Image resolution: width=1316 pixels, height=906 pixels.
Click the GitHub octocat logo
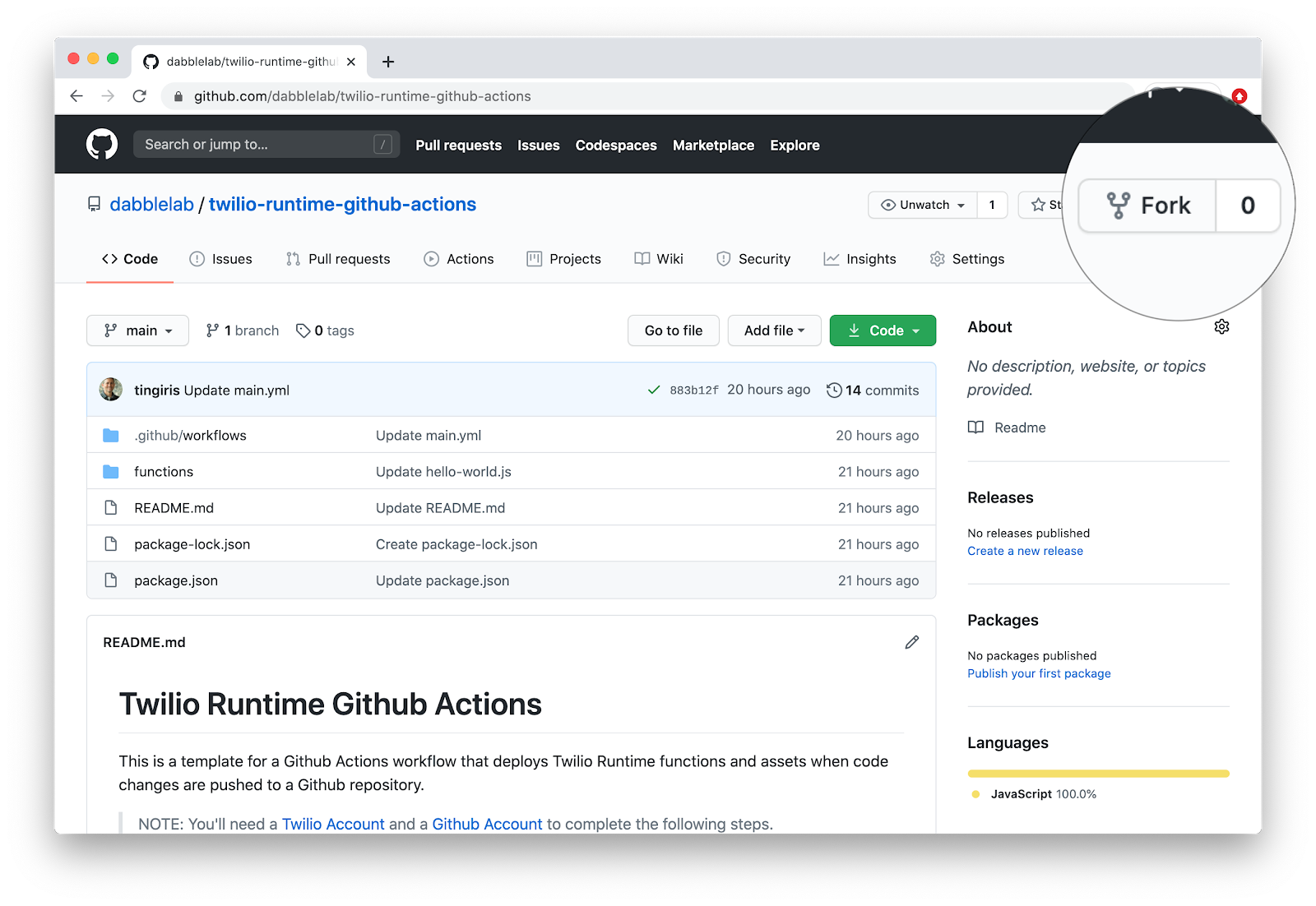click(x=102, y=144)
